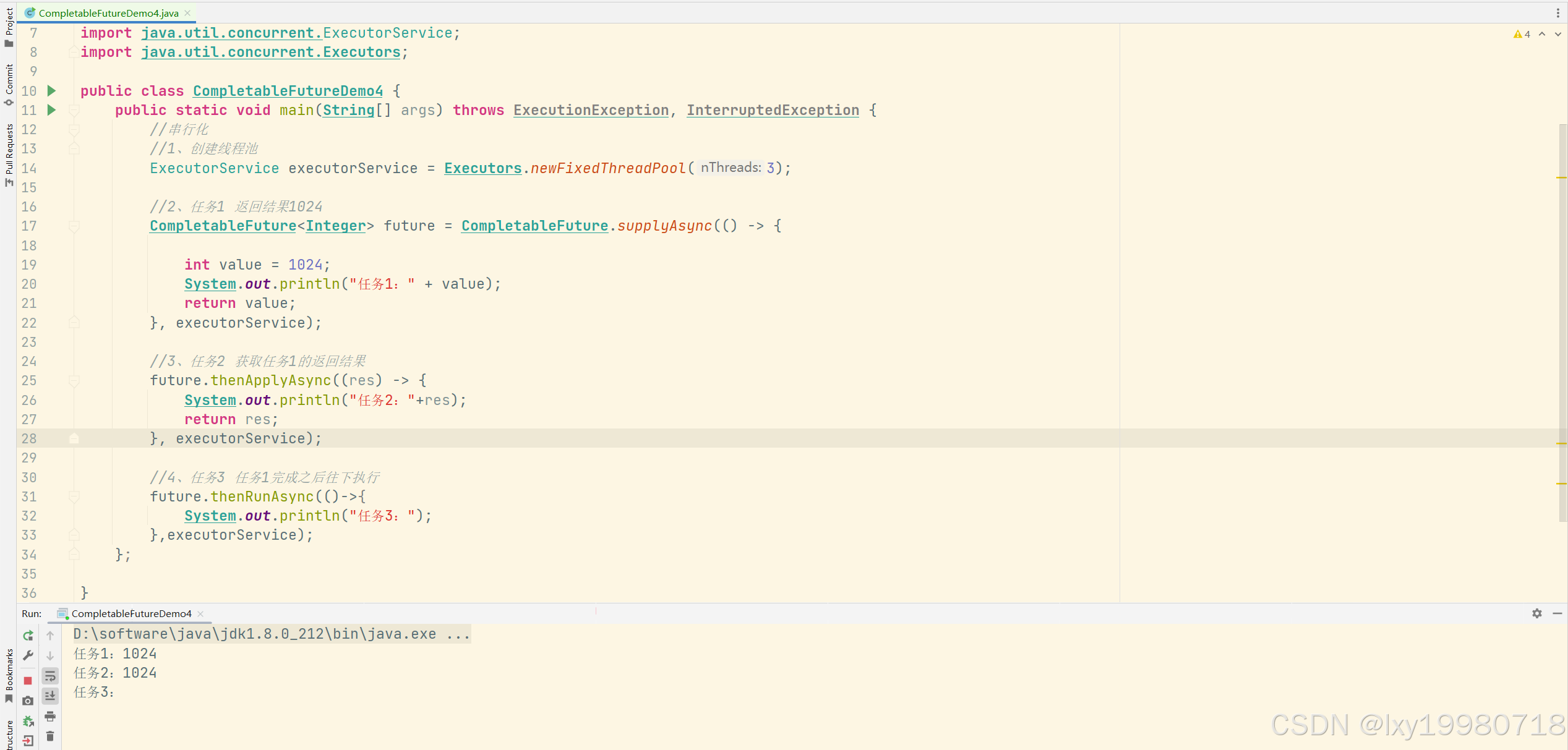
Task: Stop the running process with red square
Action: click(28, 680)
